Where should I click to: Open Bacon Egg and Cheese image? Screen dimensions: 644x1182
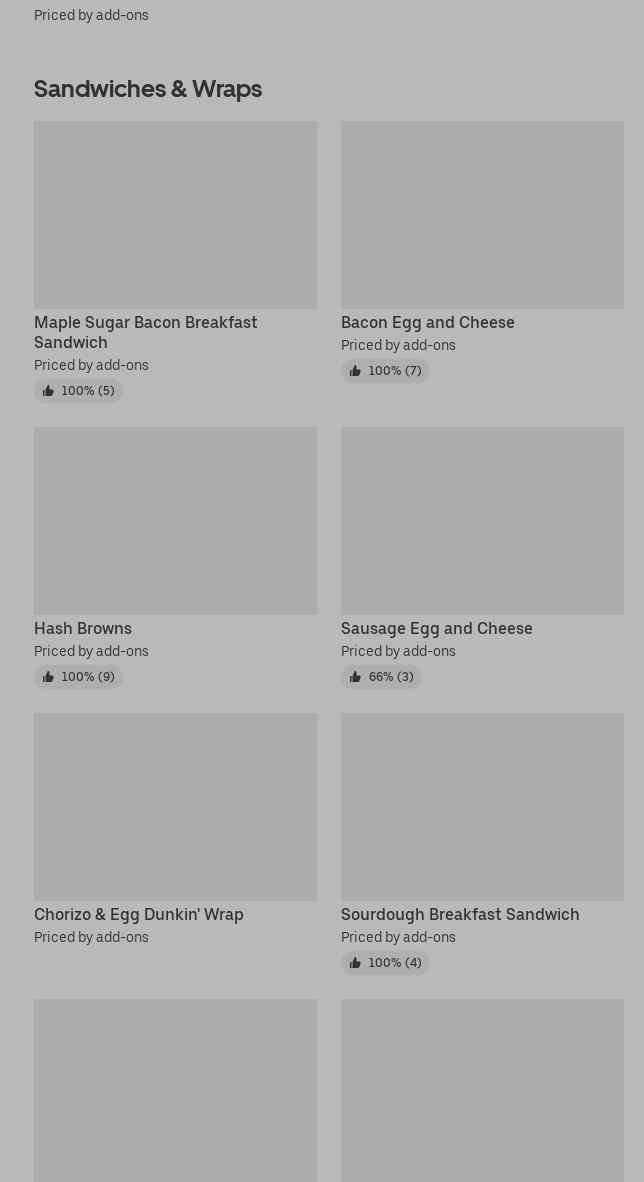point(482,215)
